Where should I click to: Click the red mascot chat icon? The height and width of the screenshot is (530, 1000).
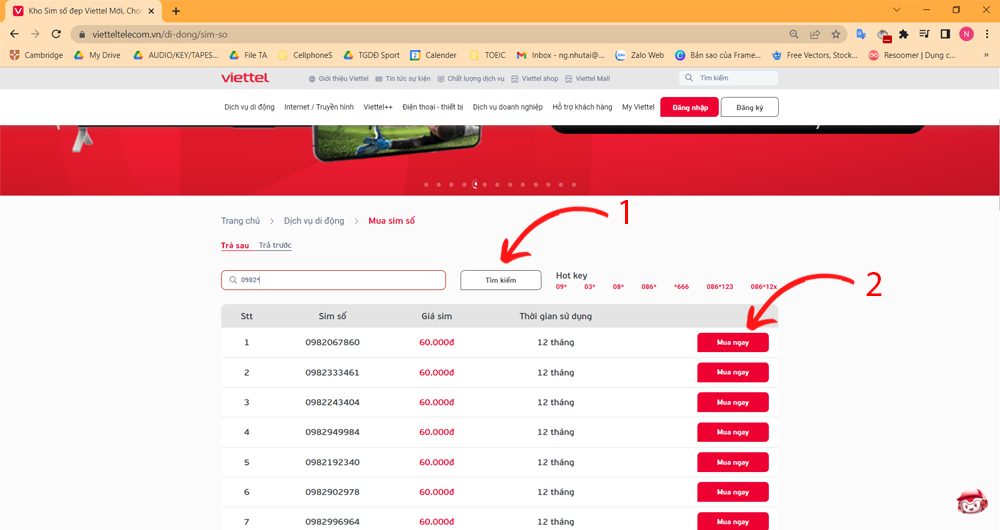[971, 505]
